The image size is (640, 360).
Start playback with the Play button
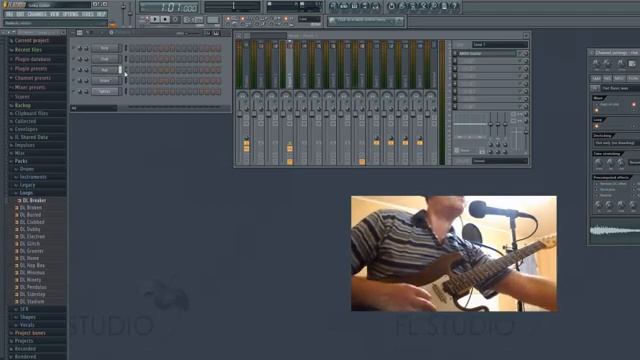155,19
